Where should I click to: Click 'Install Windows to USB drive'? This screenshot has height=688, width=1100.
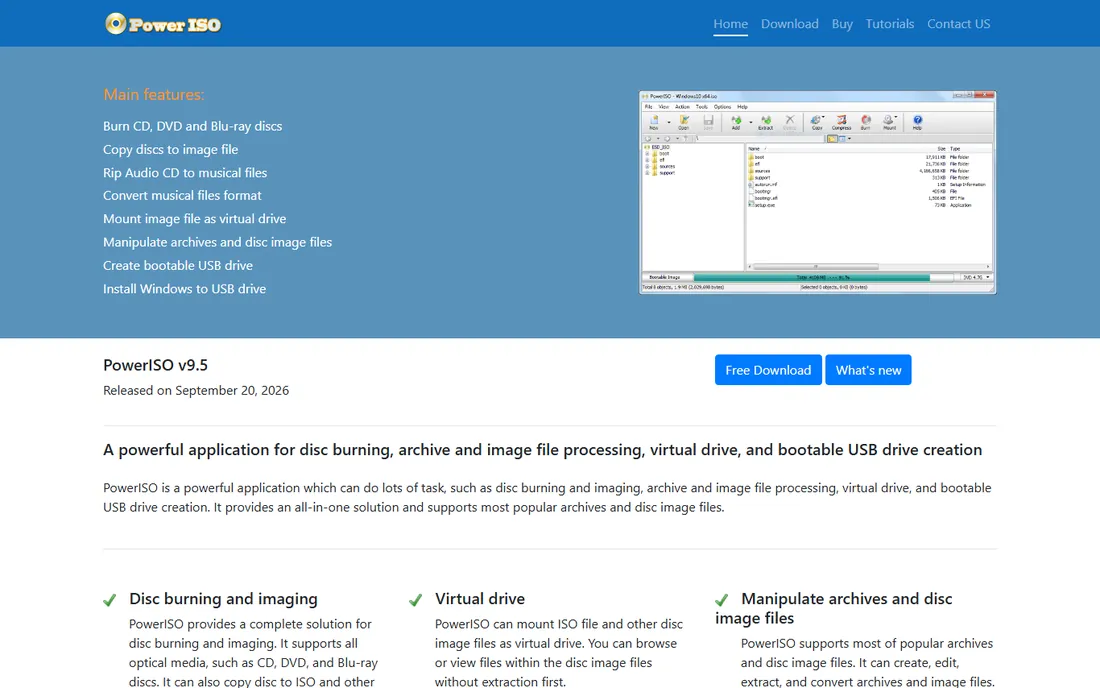185,289
